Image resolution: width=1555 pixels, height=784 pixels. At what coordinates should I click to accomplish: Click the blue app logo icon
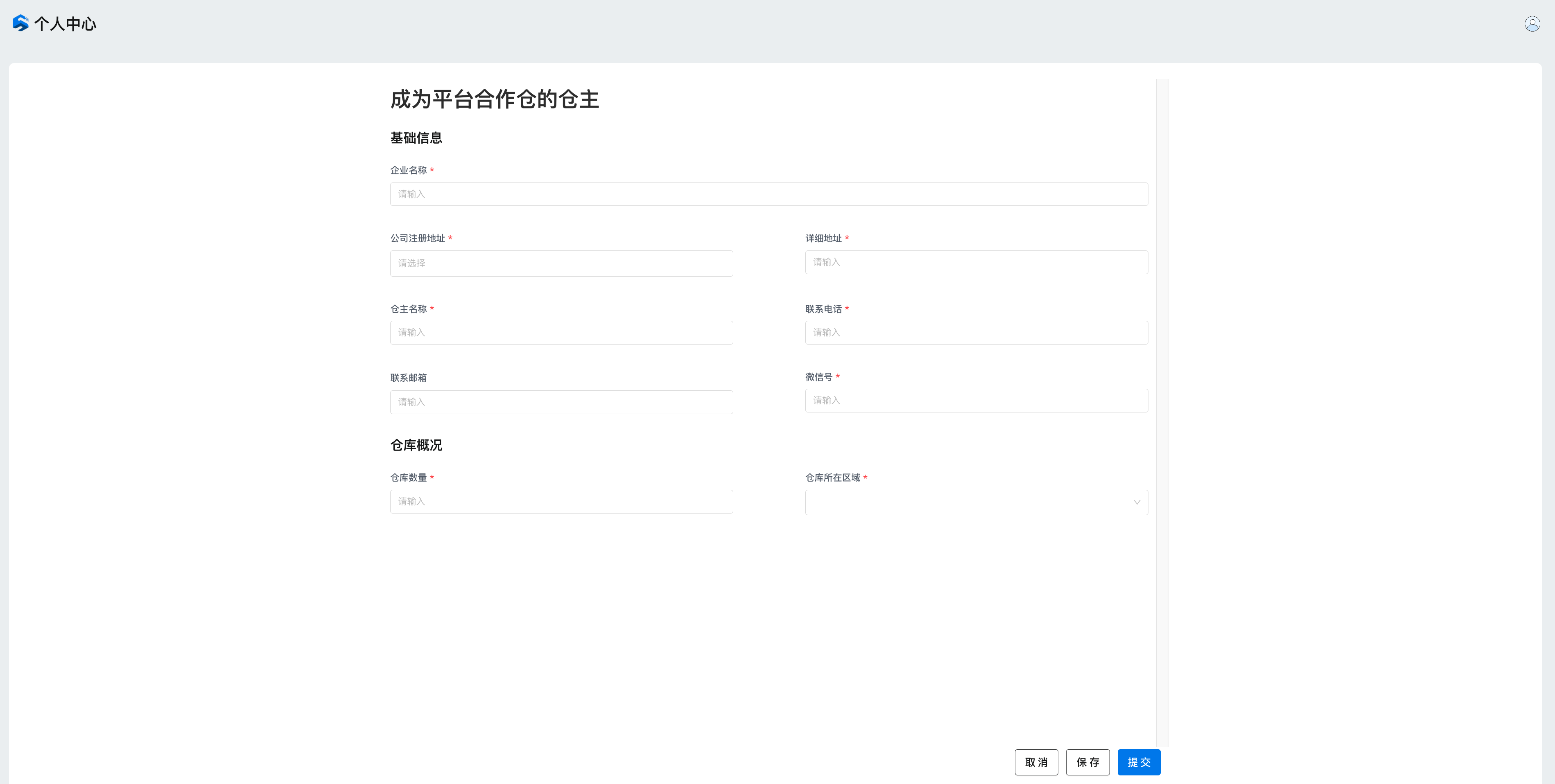[20, 23]
